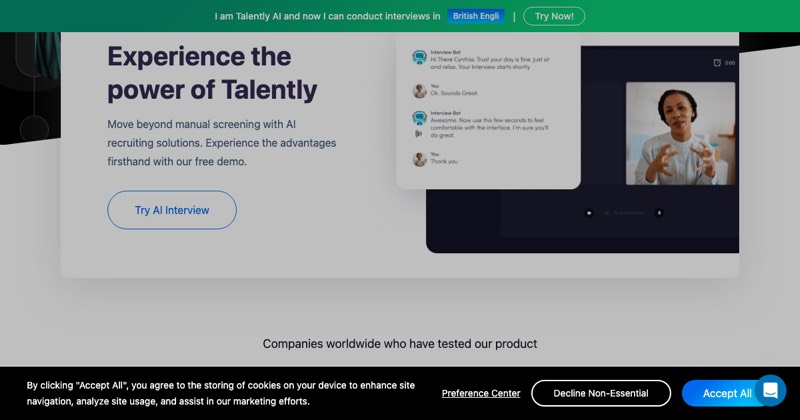
Task: Decline non-essential cookies
Action: pyautogui.click(x=601, y=393)
